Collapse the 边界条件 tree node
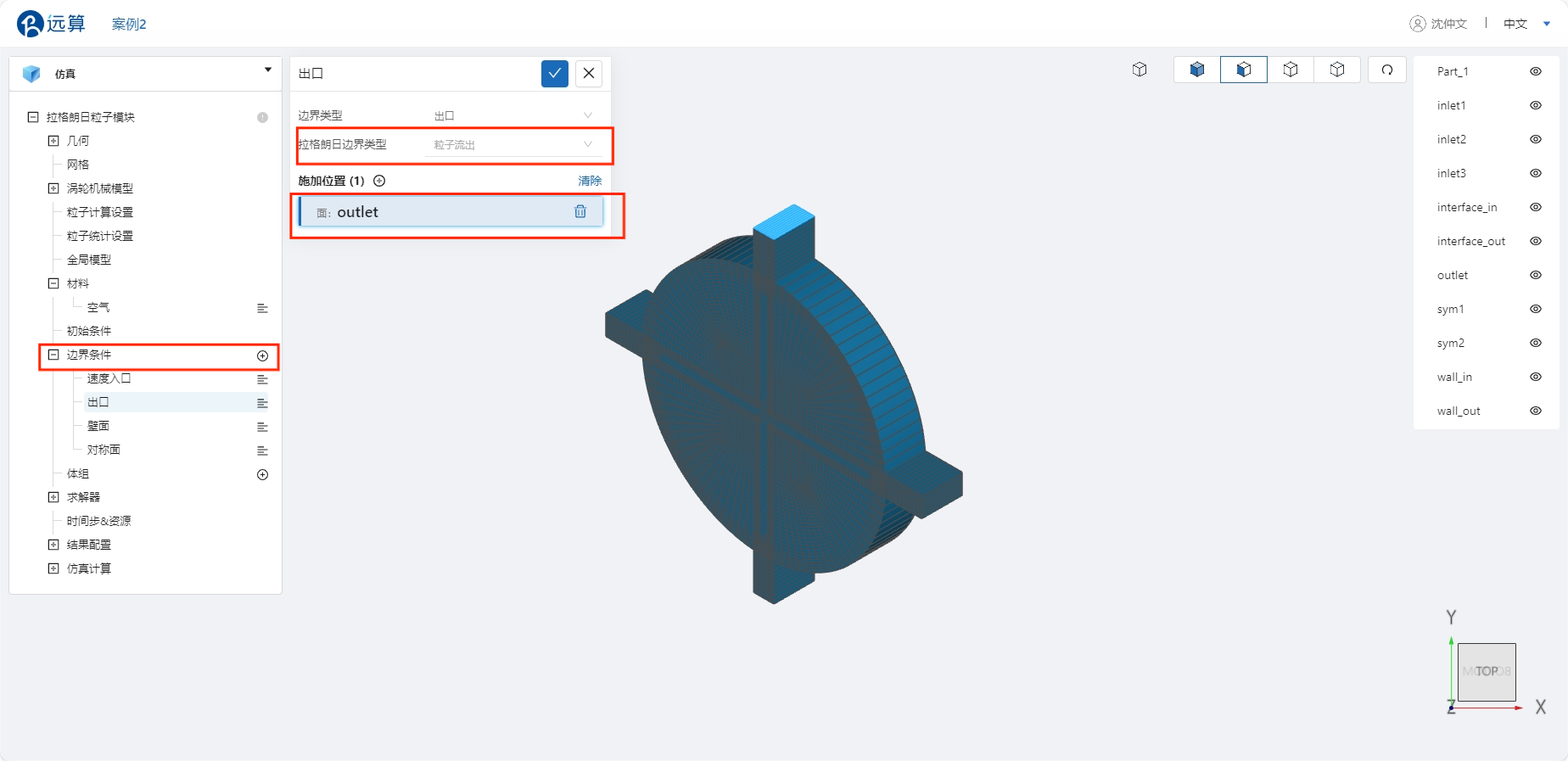This screenshot has width=1568, height=761. pyautogui.click(x=53, y=355)
